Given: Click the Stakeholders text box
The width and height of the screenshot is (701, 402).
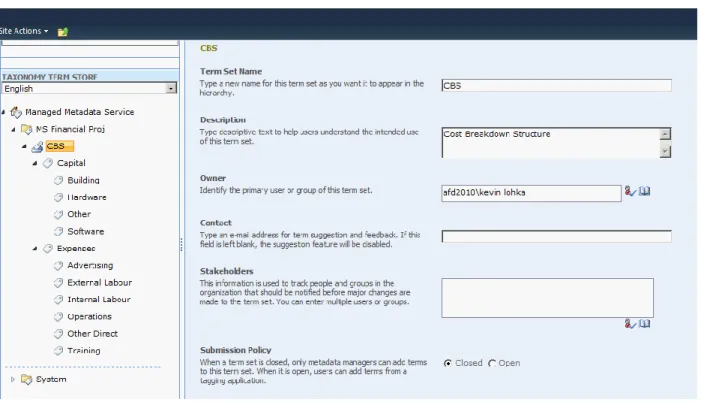Looking at the screenshot, I should pos(548,298).
